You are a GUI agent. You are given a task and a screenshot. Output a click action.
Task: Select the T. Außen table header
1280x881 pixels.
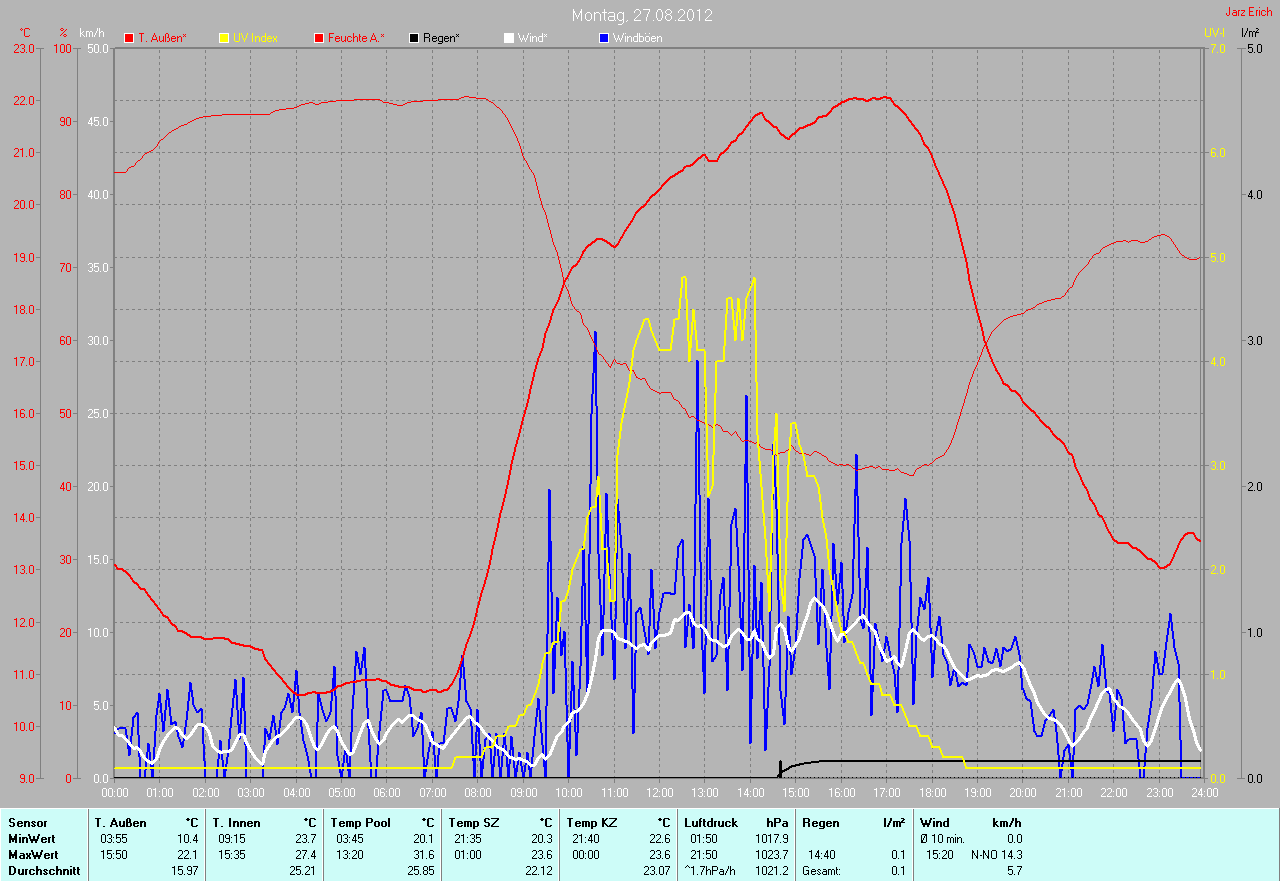pyautogui.click(x=122, y=823)
